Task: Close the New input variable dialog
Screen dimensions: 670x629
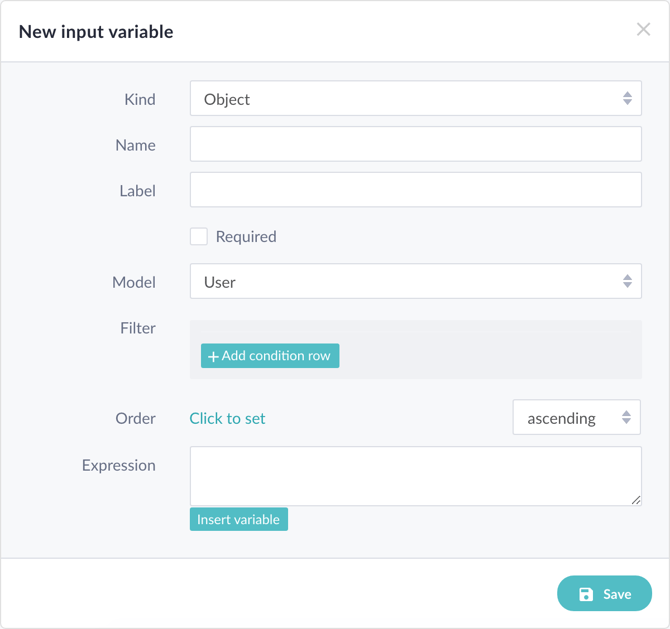Action: (643, 29)
